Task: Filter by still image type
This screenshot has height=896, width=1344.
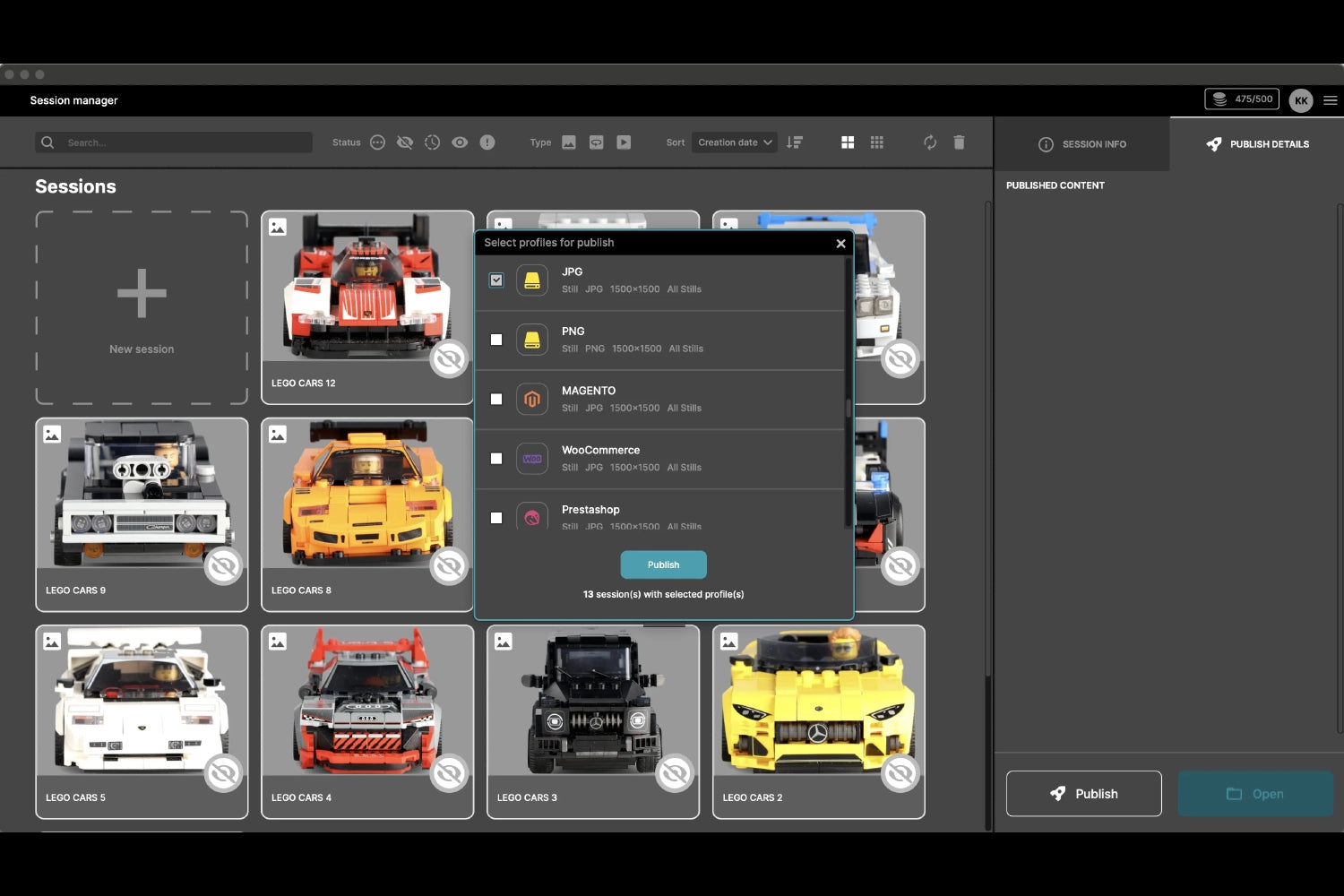Action: pyautogui.click(x=569, y=142)
